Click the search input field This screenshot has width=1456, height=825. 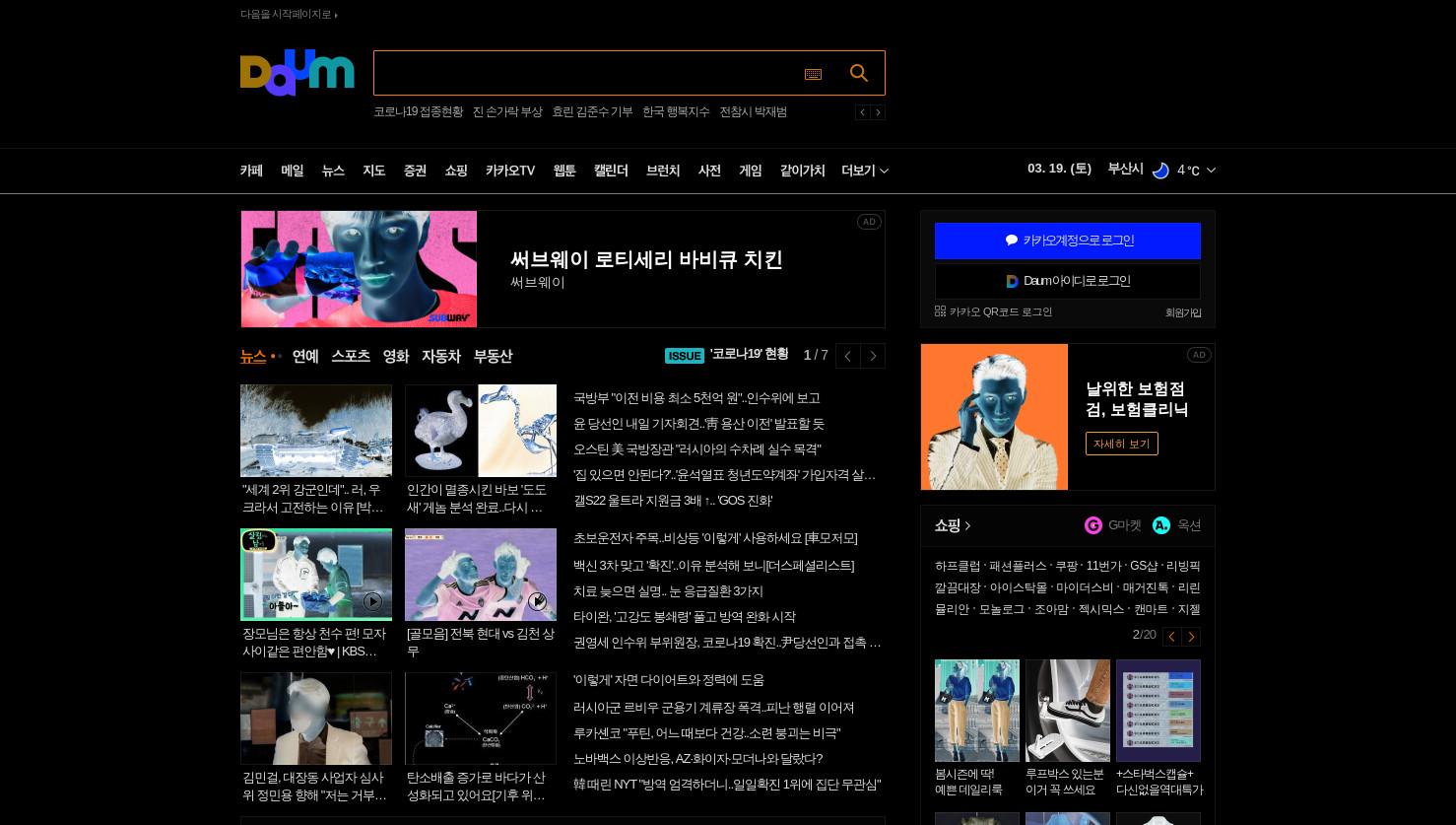[586, 73]
